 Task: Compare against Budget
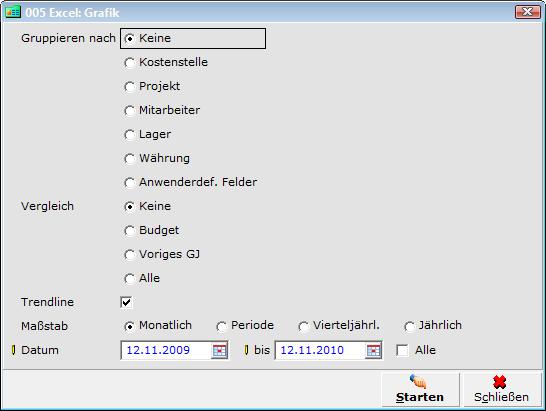(x=152, y=230)
